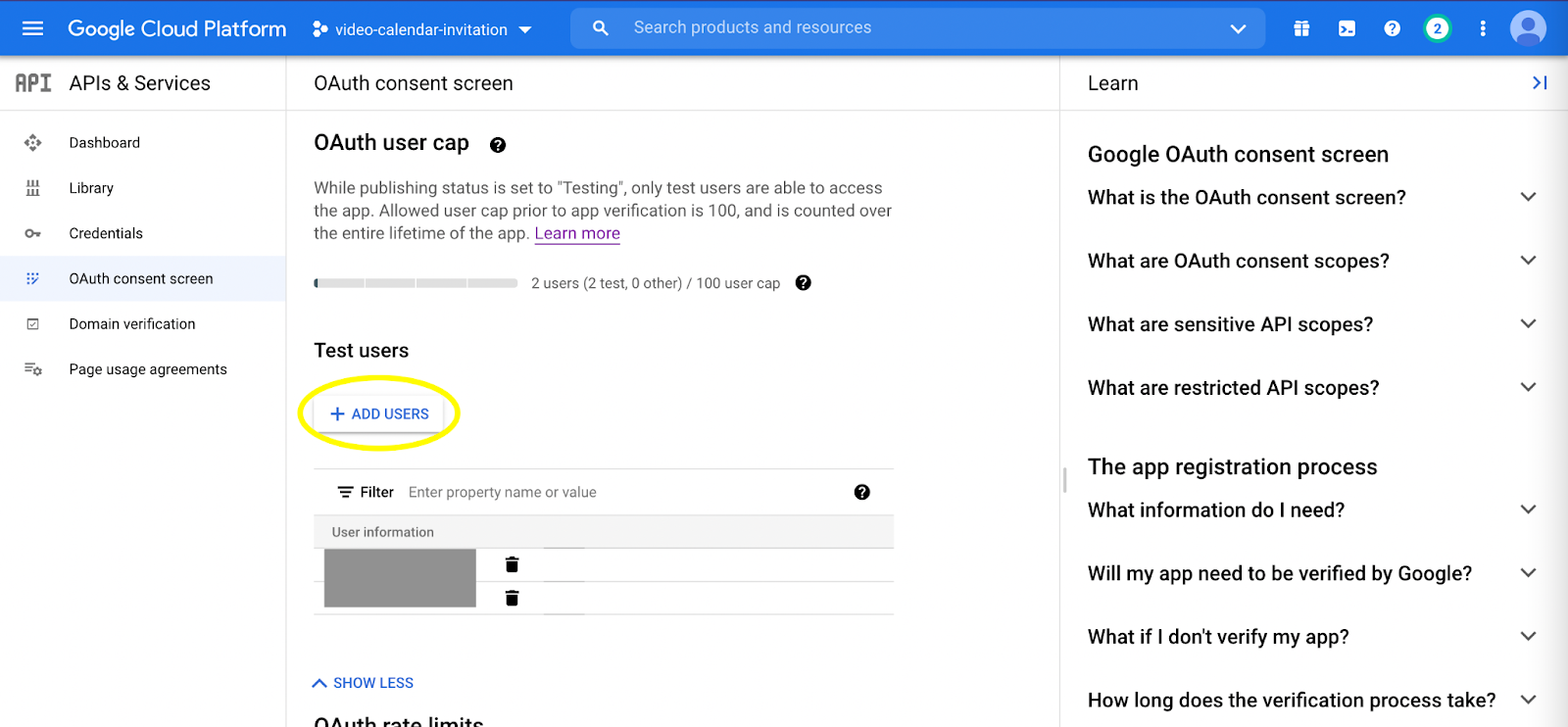The height and width of the screenshot is (727, 1568).
Task: Activate Cloud Shell terminal icon
Action: click(x=1347, y=28)
